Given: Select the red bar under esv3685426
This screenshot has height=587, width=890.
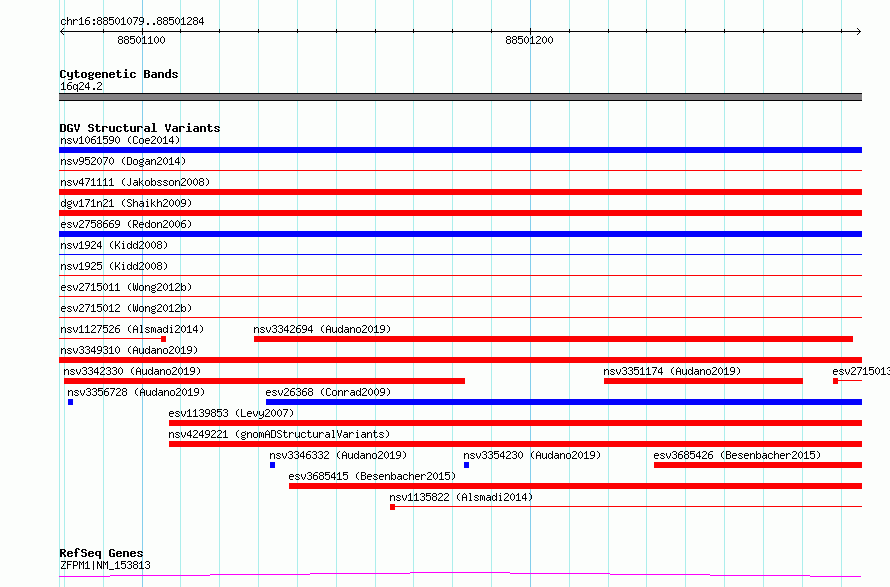Looking at the screenshot, I should coord(758,466).
